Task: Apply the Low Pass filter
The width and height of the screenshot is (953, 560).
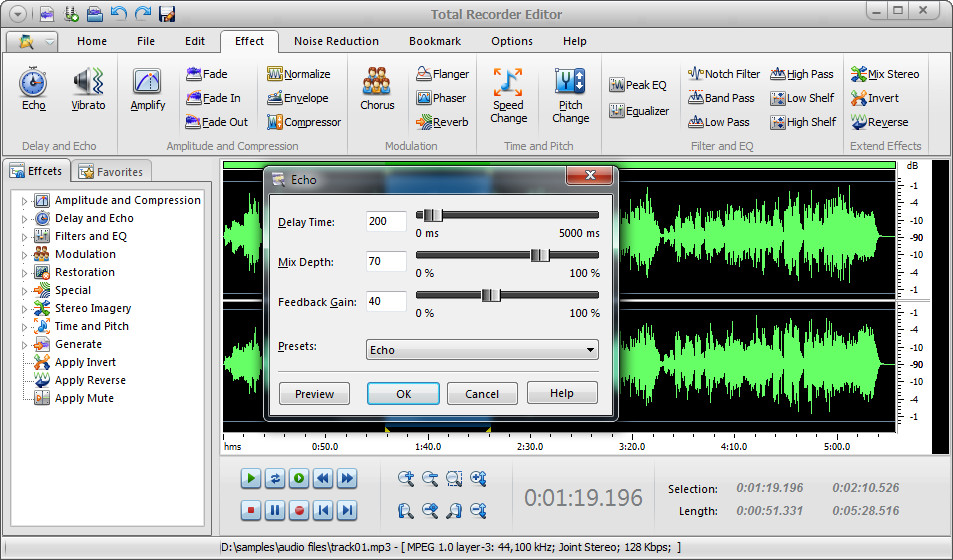Action: [718, 122]
